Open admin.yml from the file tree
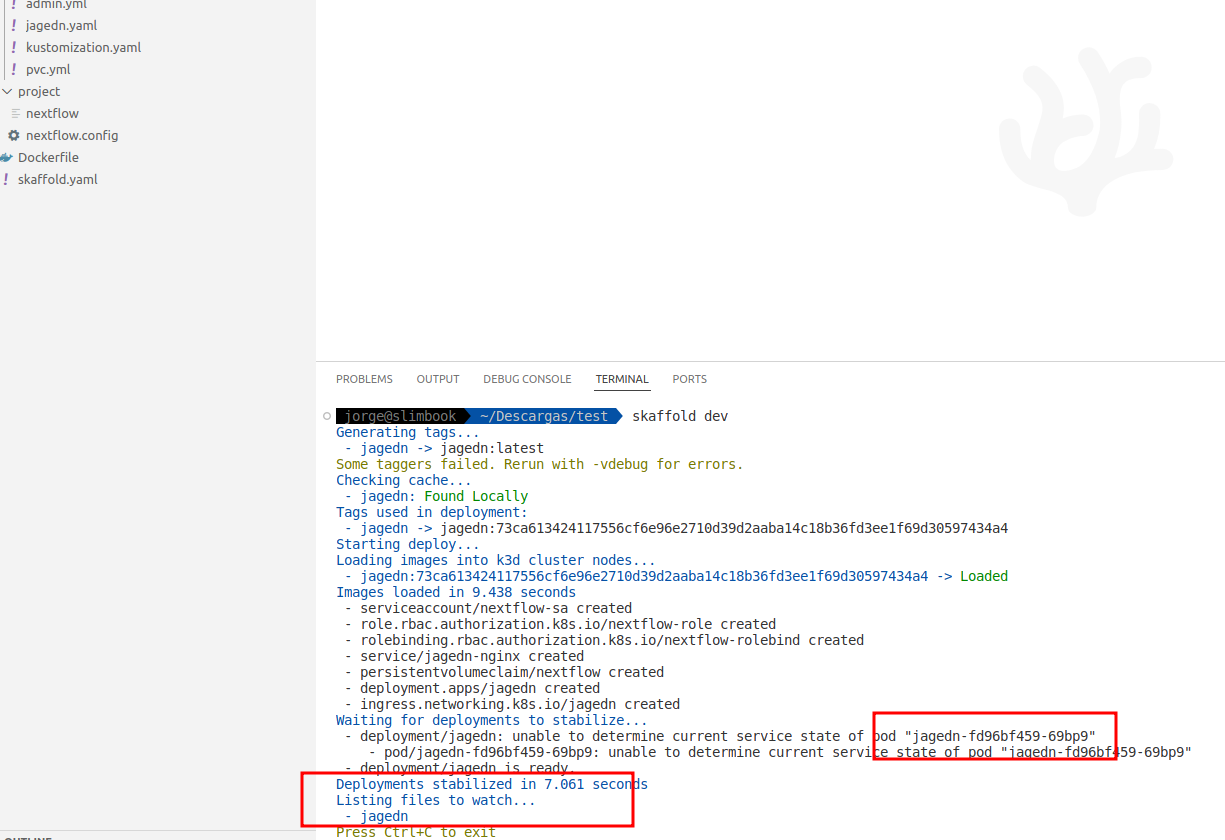 coord(56,5)
